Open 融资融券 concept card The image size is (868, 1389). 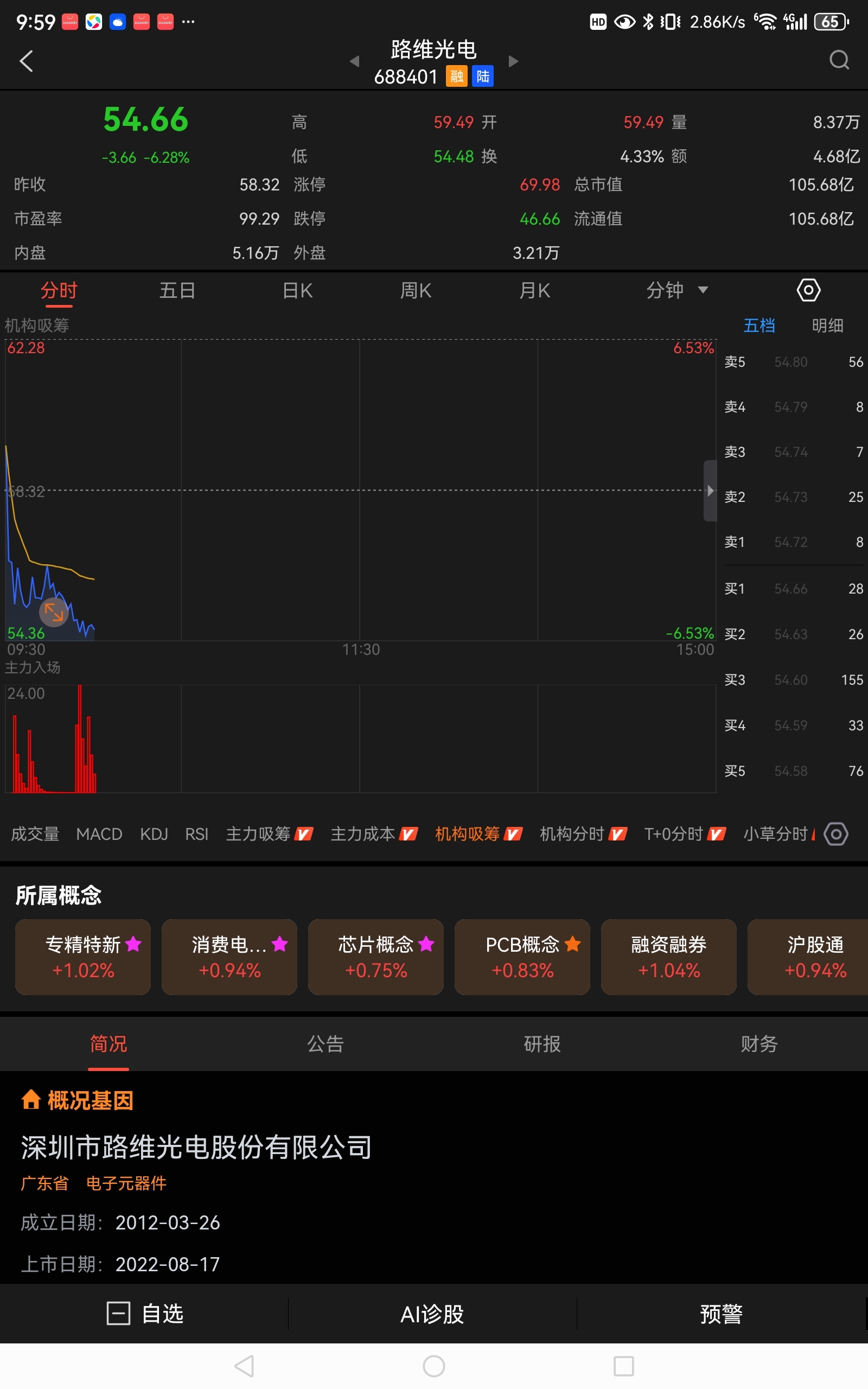(x=669, y=957)
